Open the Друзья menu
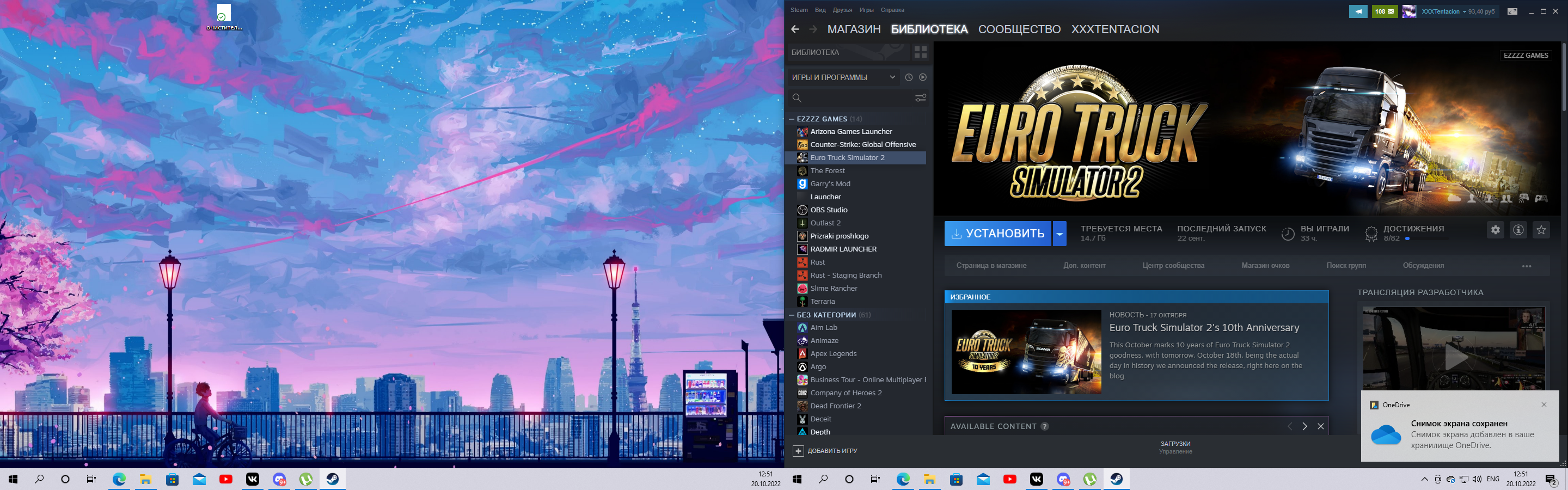Image resolution: width=1568 pixels, height=490 pixels. tap(842, 10)
